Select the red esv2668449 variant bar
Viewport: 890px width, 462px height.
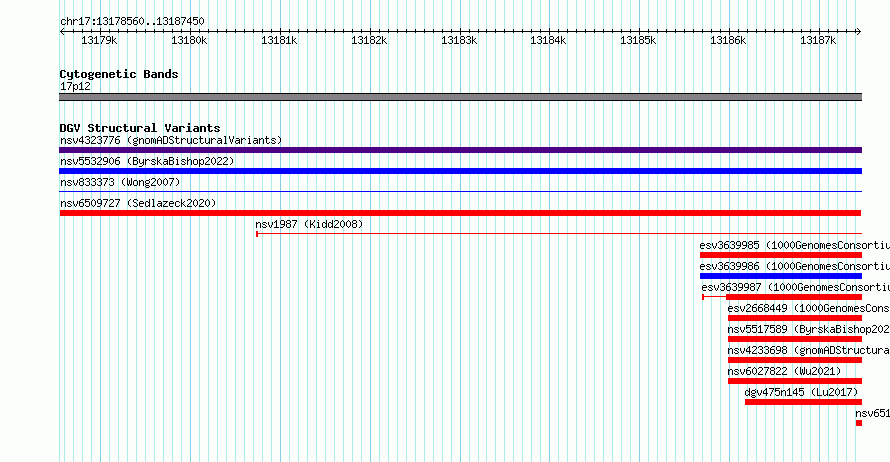(x=795, y=318)
